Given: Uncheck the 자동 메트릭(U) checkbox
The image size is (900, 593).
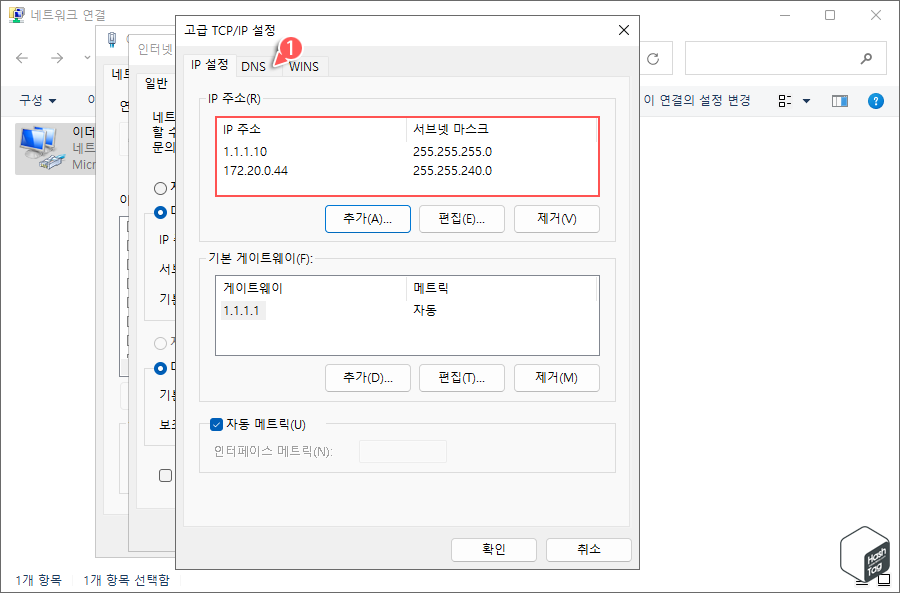Looking at the screenshot, I should pyautogui.click(x=217, y=424).
